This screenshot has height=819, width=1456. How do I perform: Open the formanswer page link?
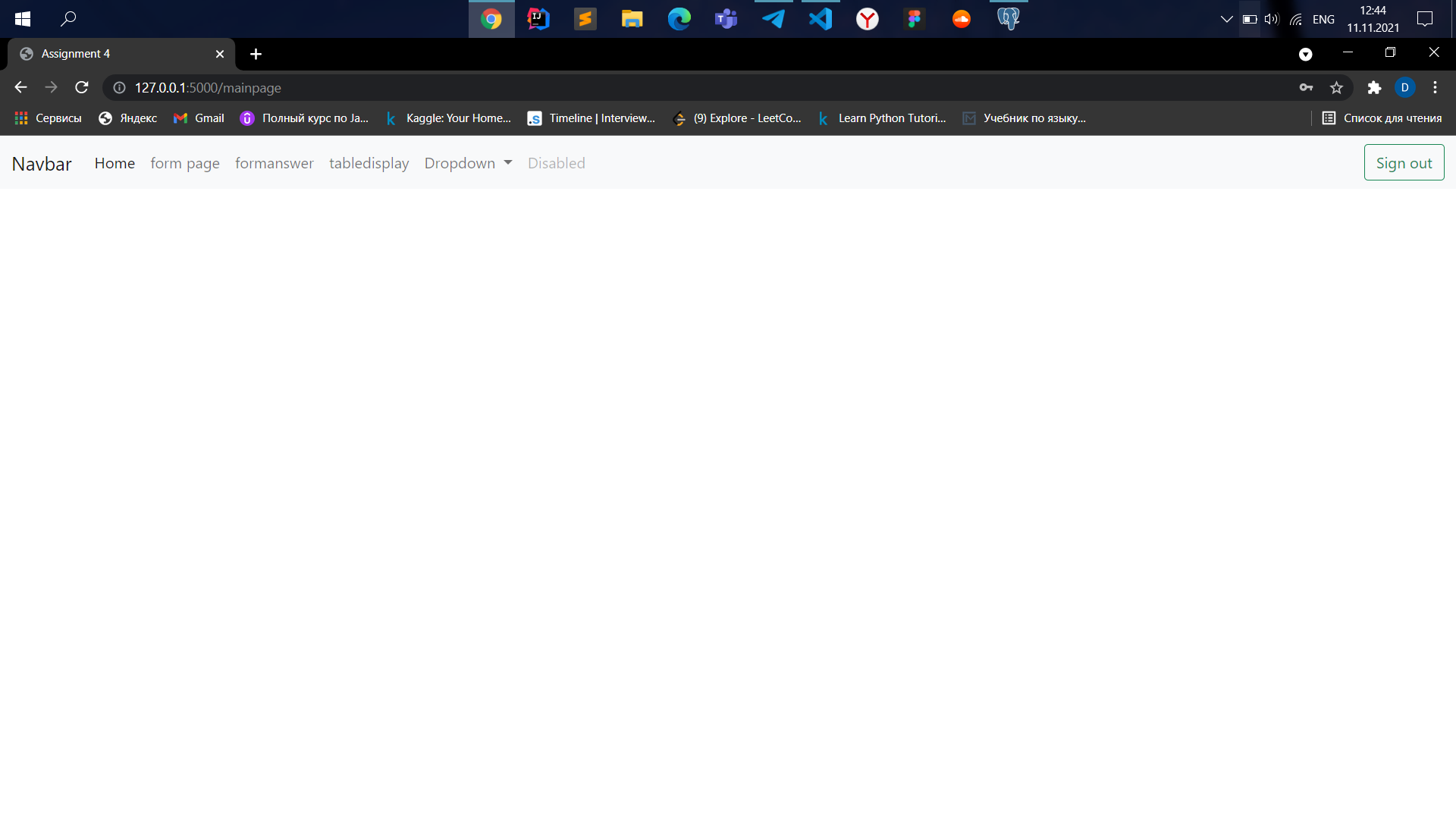coord(274,163)
